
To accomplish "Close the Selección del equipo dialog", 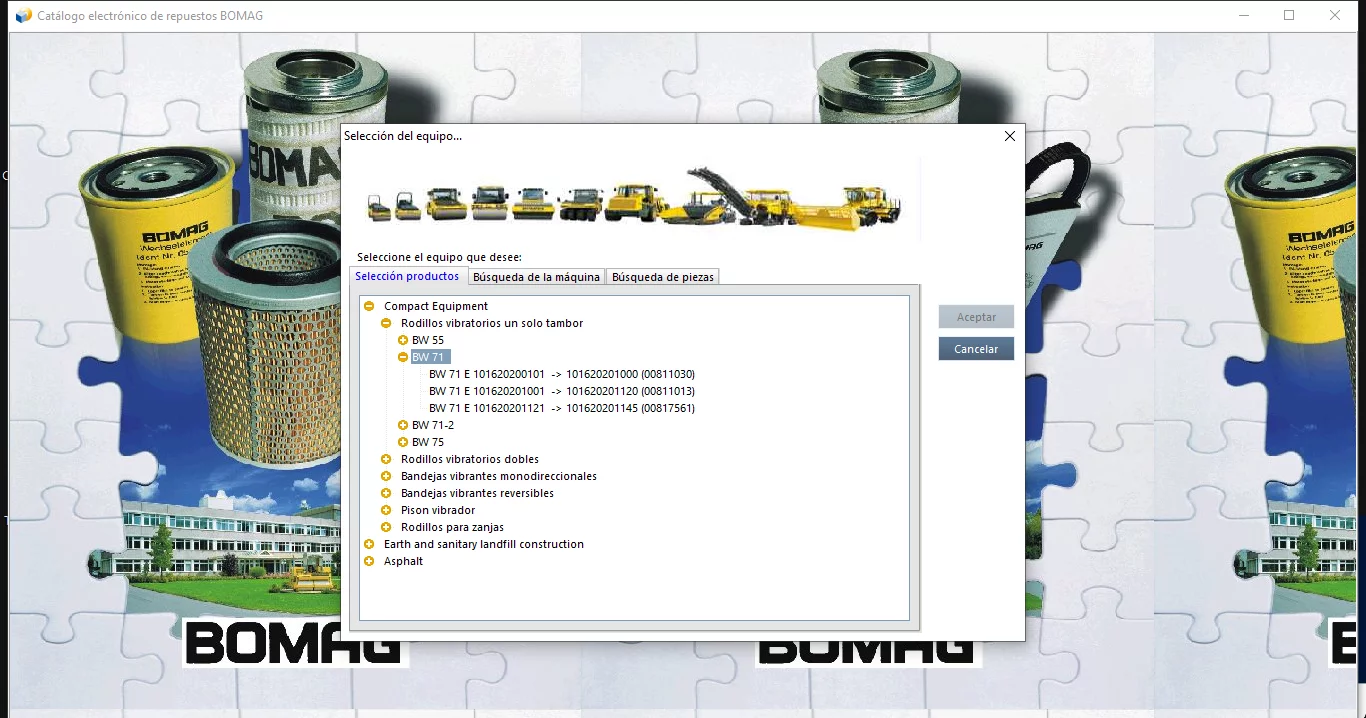I will coord(1009,136).
